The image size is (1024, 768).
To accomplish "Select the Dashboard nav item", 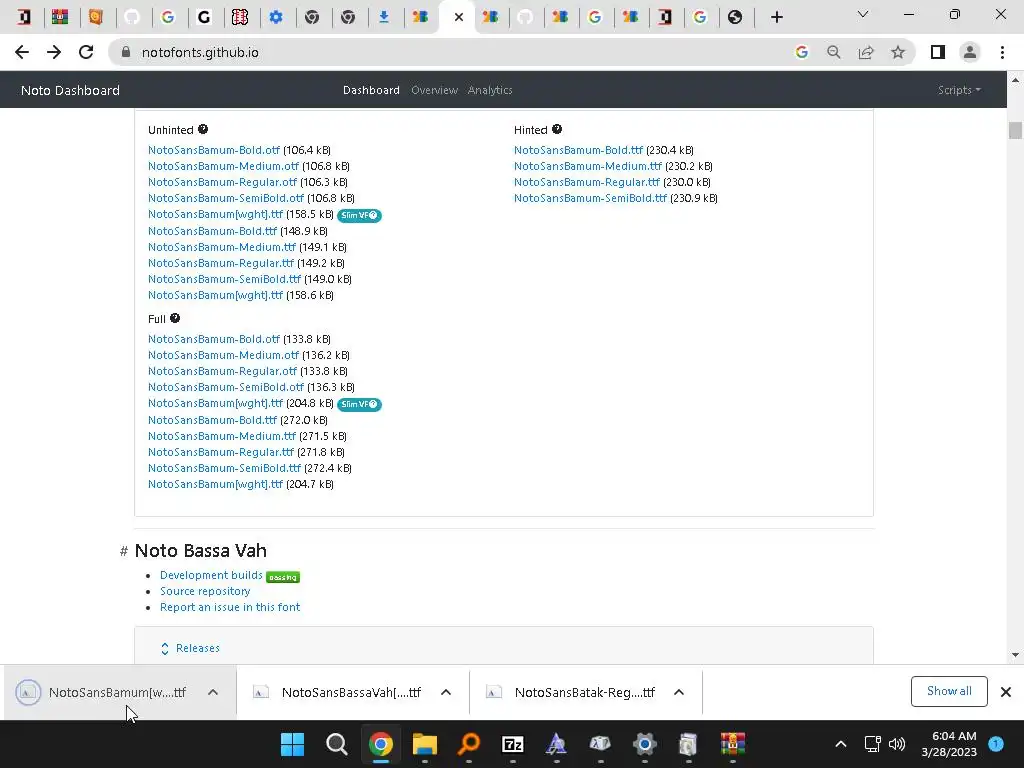I will [x=371, y=90].
